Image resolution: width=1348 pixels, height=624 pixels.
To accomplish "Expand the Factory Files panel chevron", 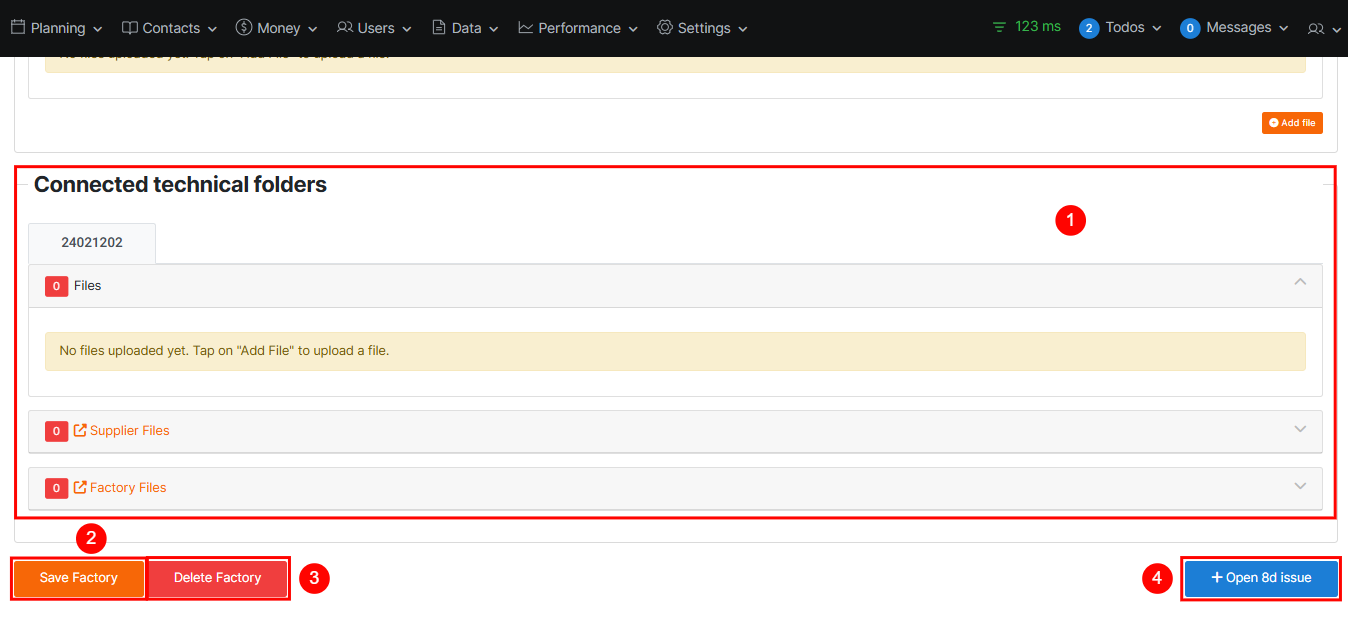I will coord(1300,487).
